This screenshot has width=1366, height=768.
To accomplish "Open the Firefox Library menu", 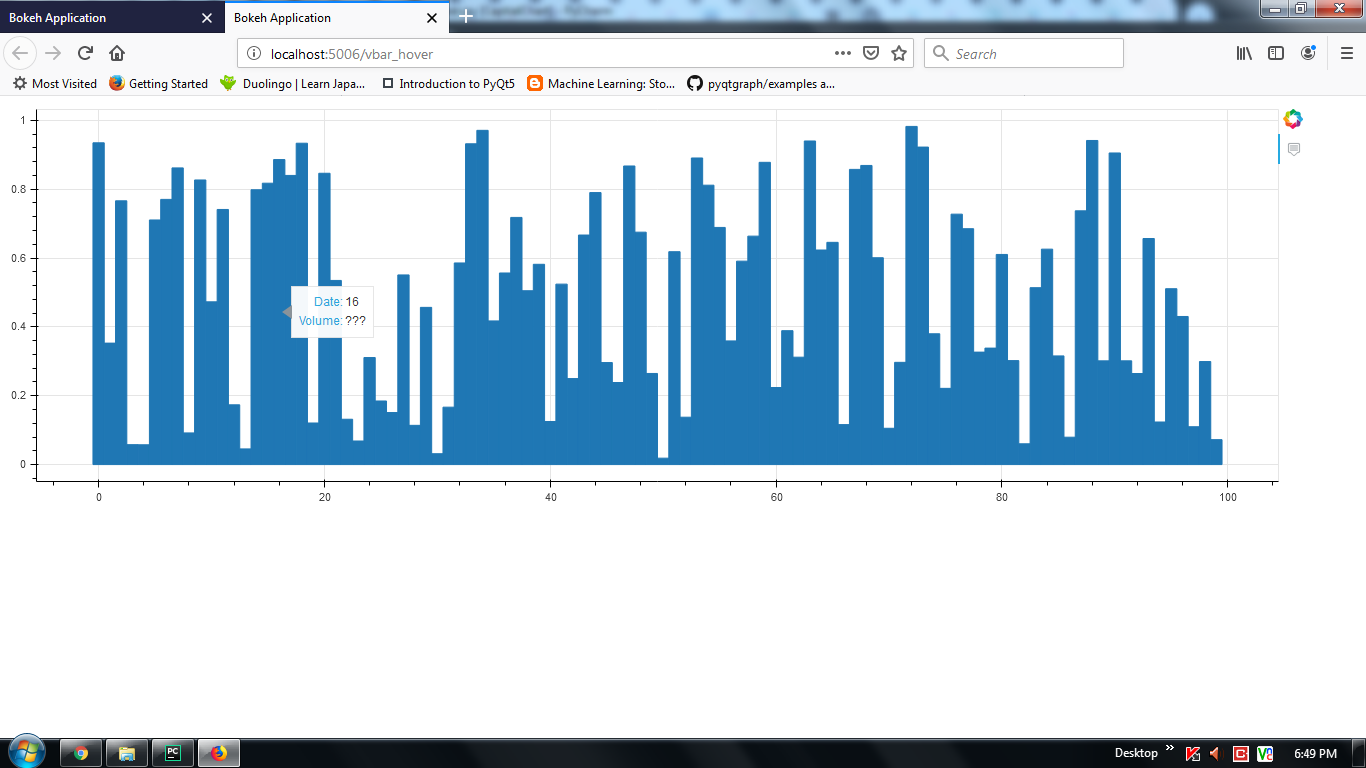I will [1244, 53].
